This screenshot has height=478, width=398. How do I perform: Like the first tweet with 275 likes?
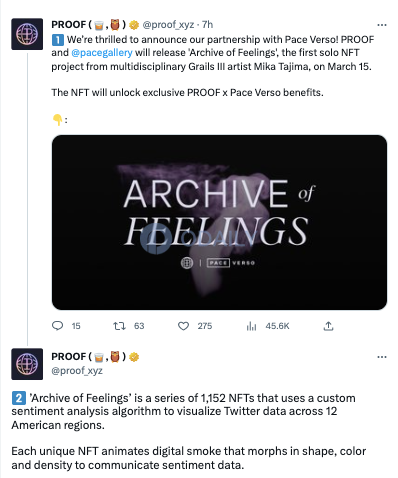coord(183,326)
